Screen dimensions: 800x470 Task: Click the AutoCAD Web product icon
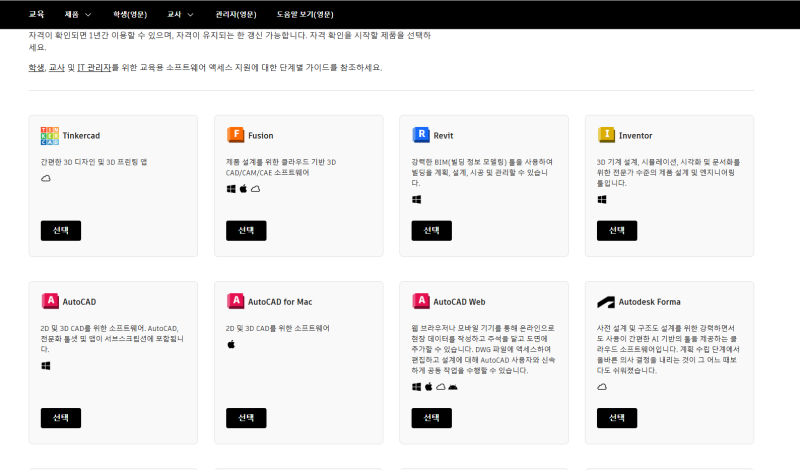coord(421,301)
